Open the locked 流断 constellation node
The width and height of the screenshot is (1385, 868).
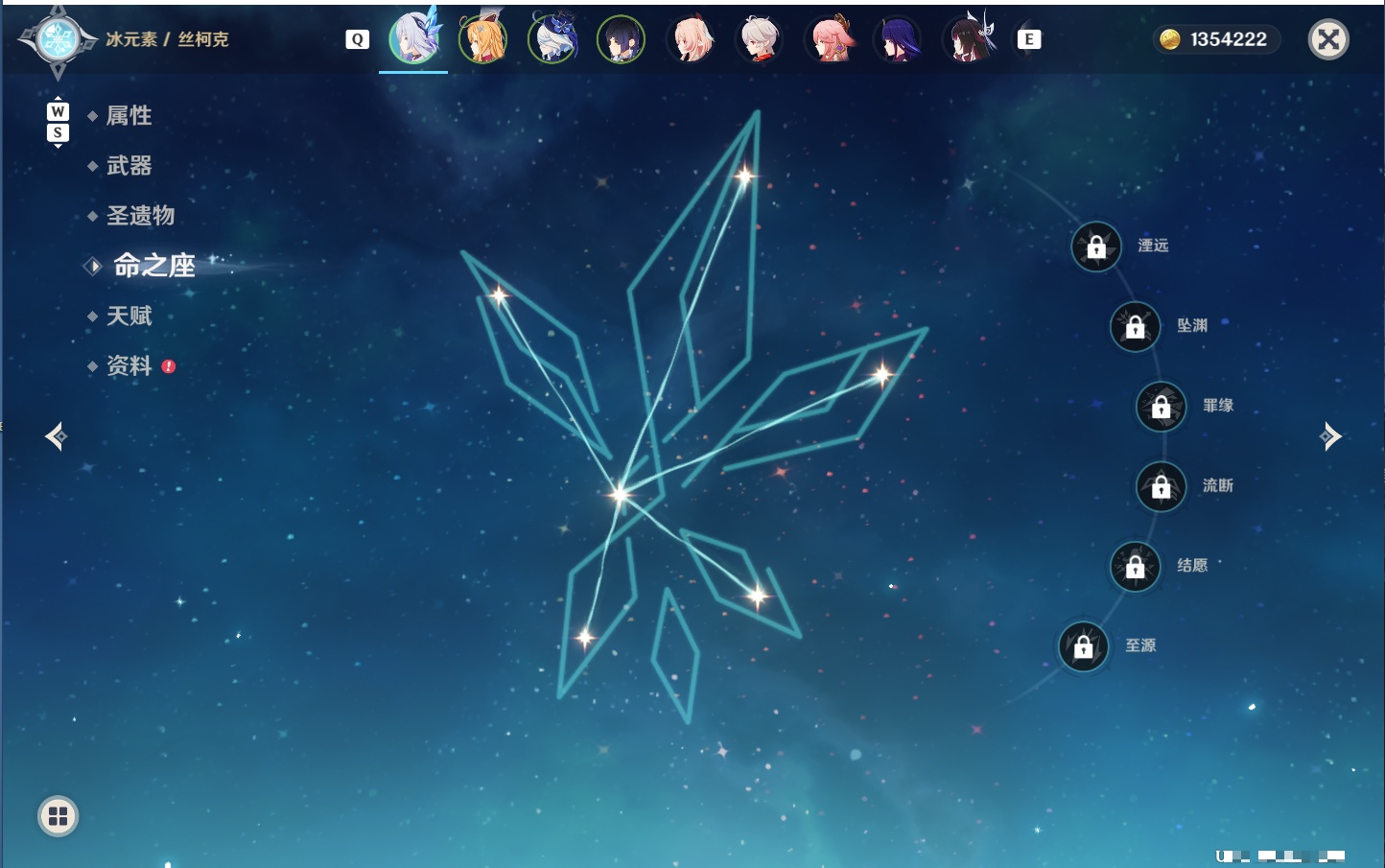(1162, 486)
